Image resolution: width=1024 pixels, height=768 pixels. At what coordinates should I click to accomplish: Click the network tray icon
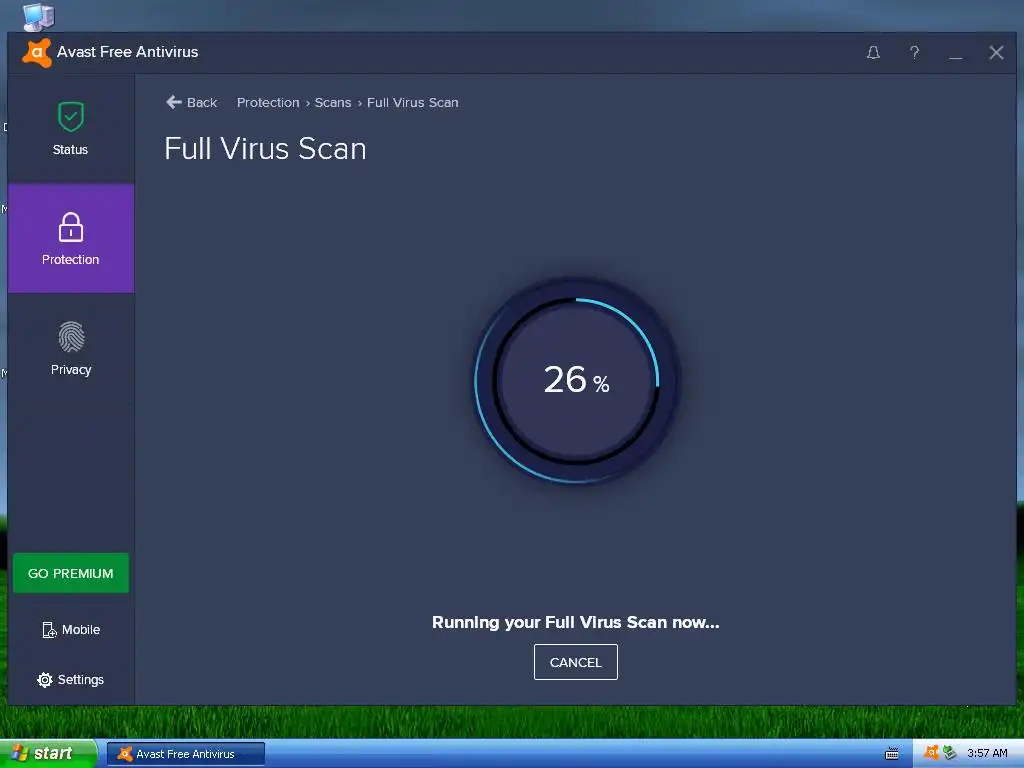(949, 753)
